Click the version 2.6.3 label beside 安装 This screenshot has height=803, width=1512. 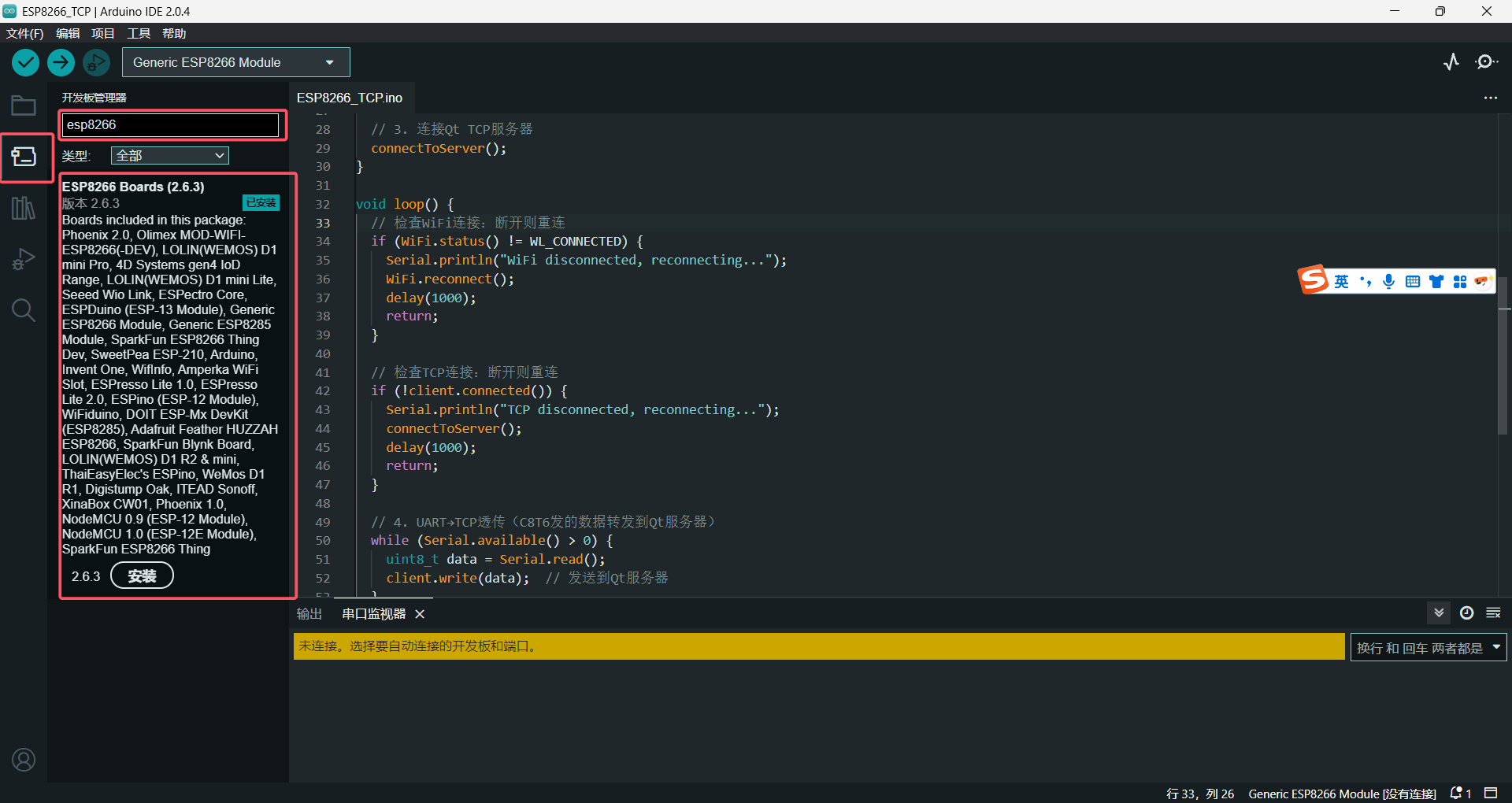coord(86,576)
